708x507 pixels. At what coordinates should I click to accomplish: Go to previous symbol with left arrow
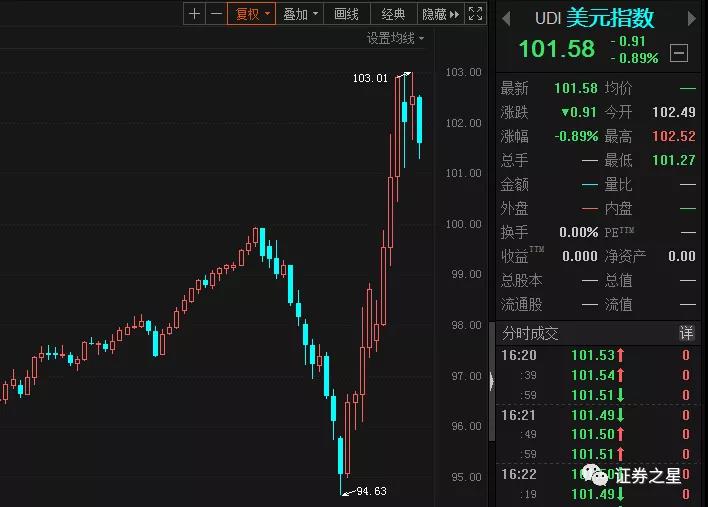[505, 18]
